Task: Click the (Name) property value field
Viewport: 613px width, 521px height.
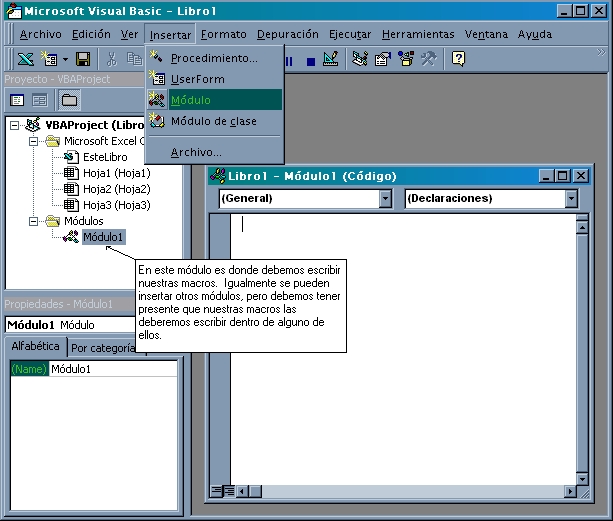Action: tap(112, 369)
